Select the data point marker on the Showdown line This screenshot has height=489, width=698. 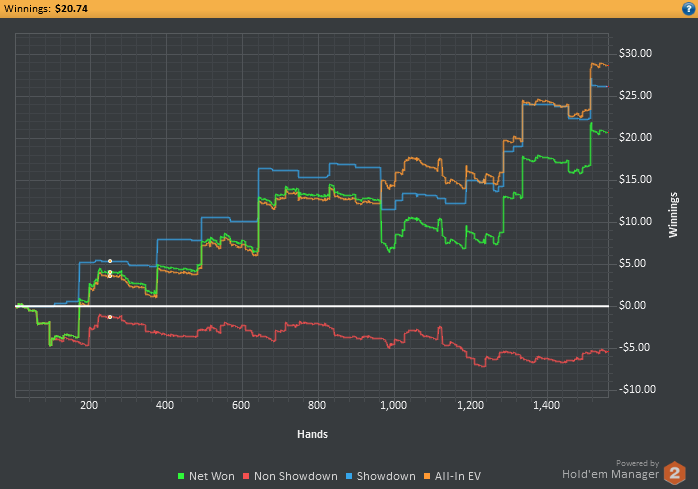pyautogui.click(x=110, y=261)
